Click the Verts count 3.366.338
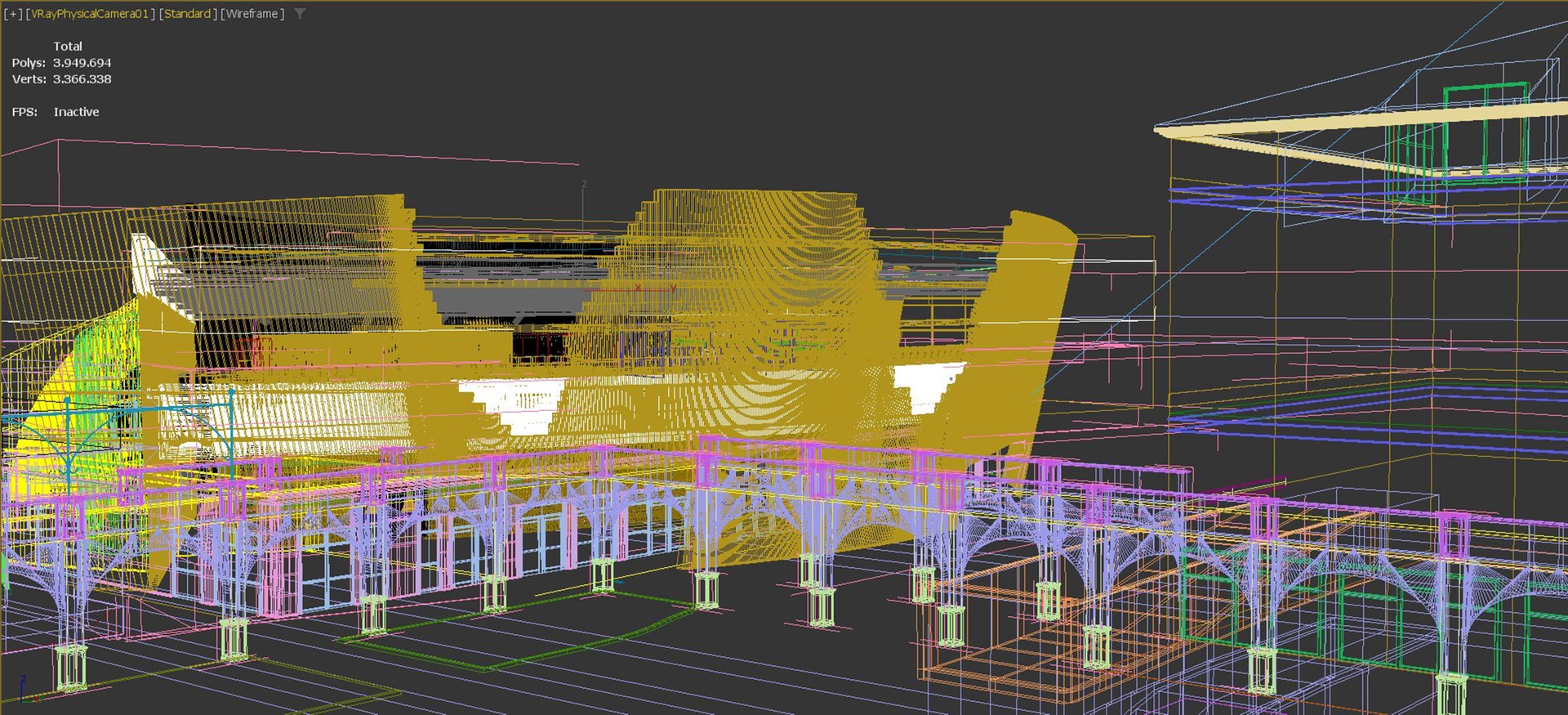The width and height of the screenshot is (1568, 715). tap(82, 79)
